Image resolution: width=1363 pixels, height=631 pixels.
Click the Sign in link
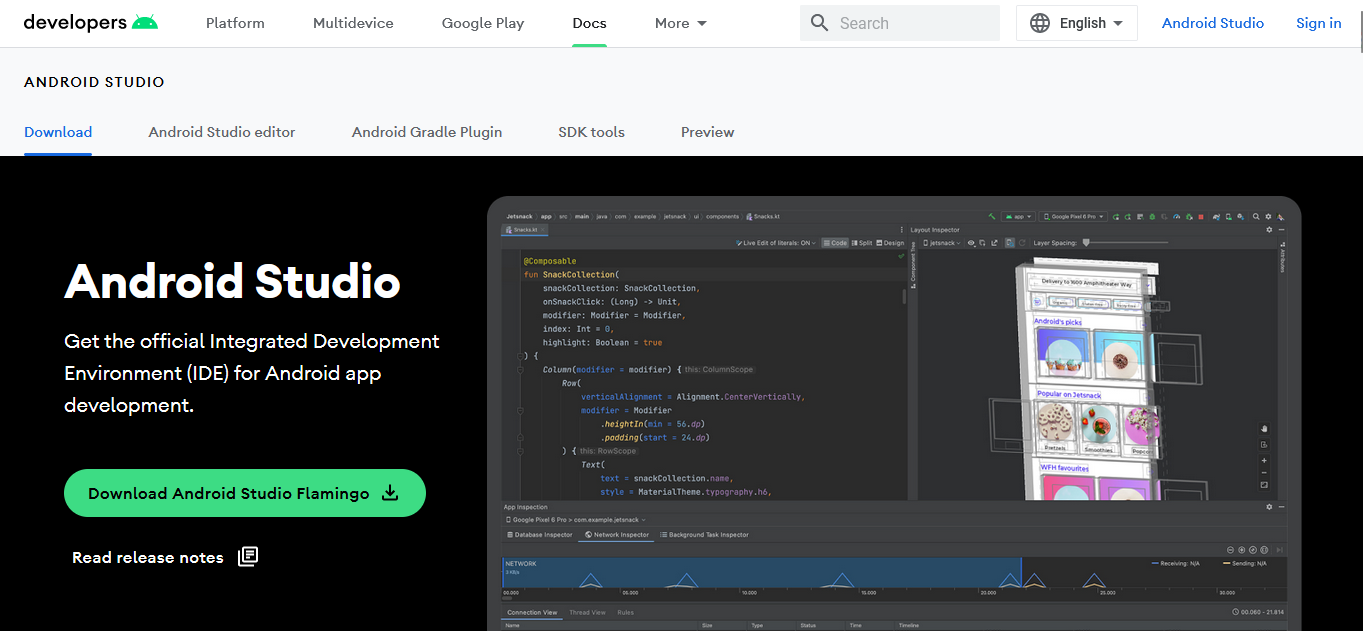1318,23
